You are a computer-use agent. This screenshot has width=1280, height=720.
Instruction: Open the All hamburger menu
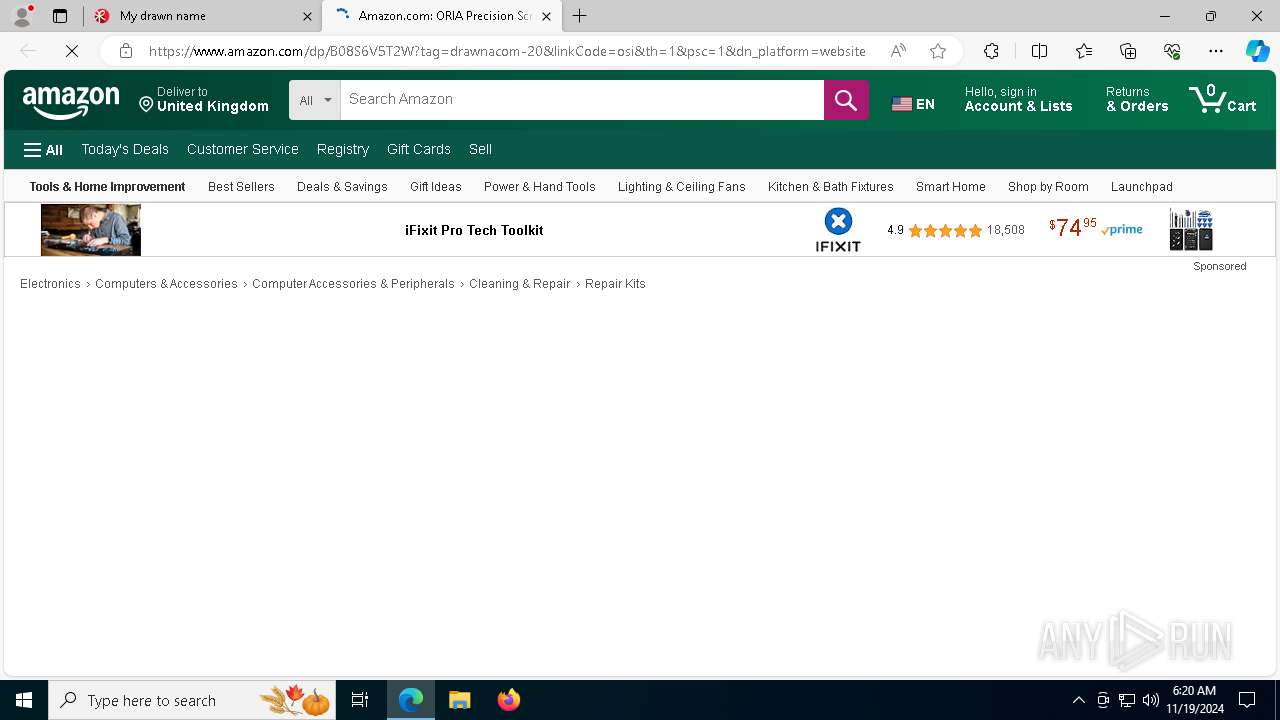[43, 150]
